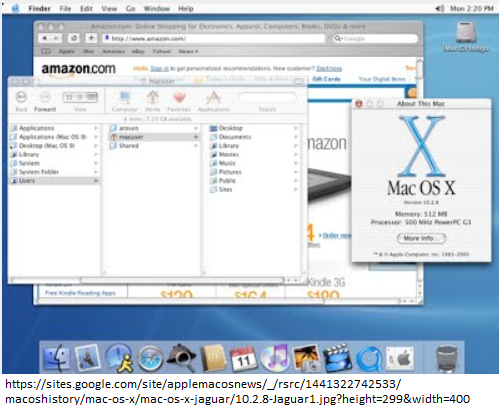This screenshot has width=499, height=411.
Task: Click the Finder toolbar search field
Action: coord(267,97)
